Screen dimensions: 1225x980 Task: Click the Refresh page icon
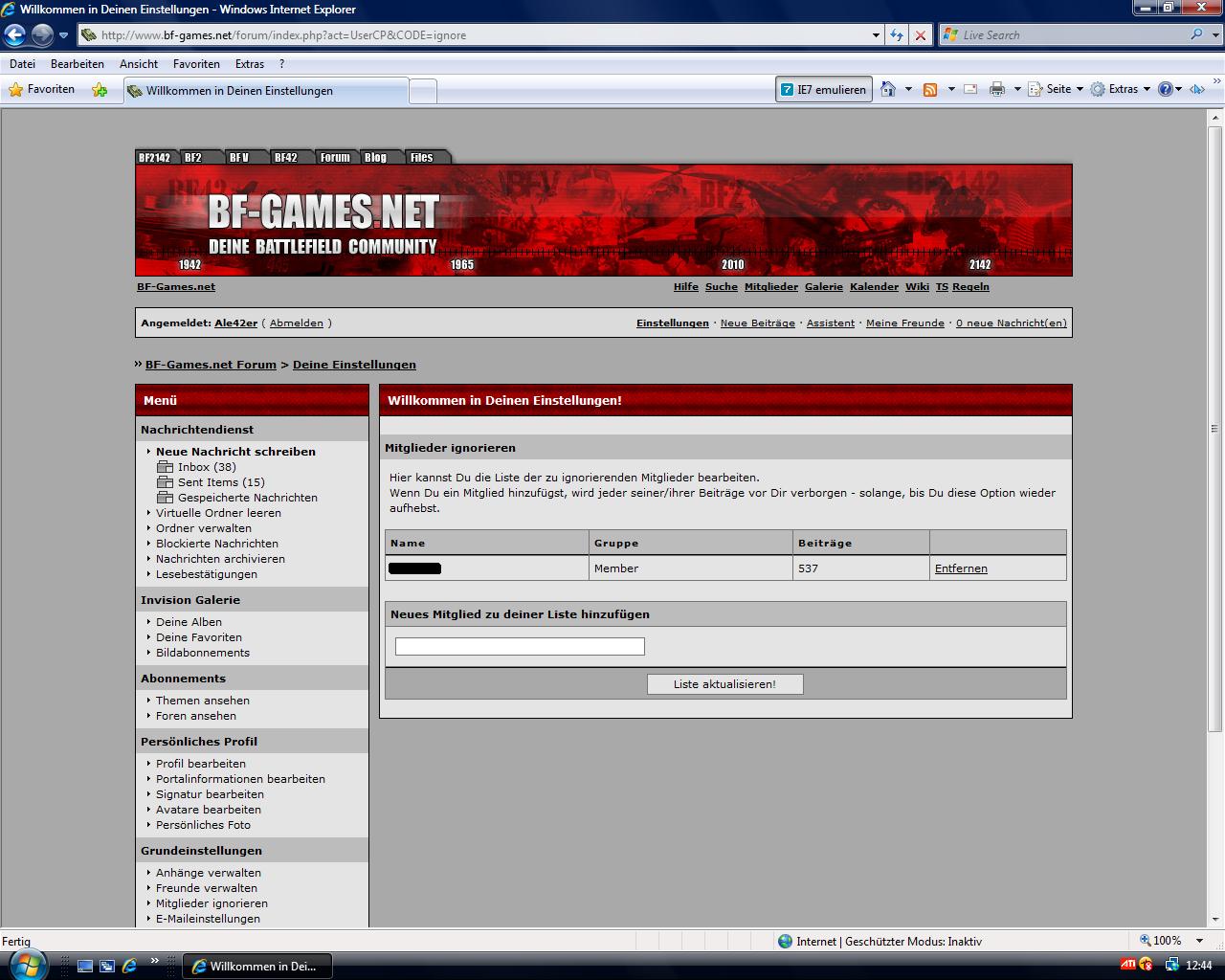[897, 35]
